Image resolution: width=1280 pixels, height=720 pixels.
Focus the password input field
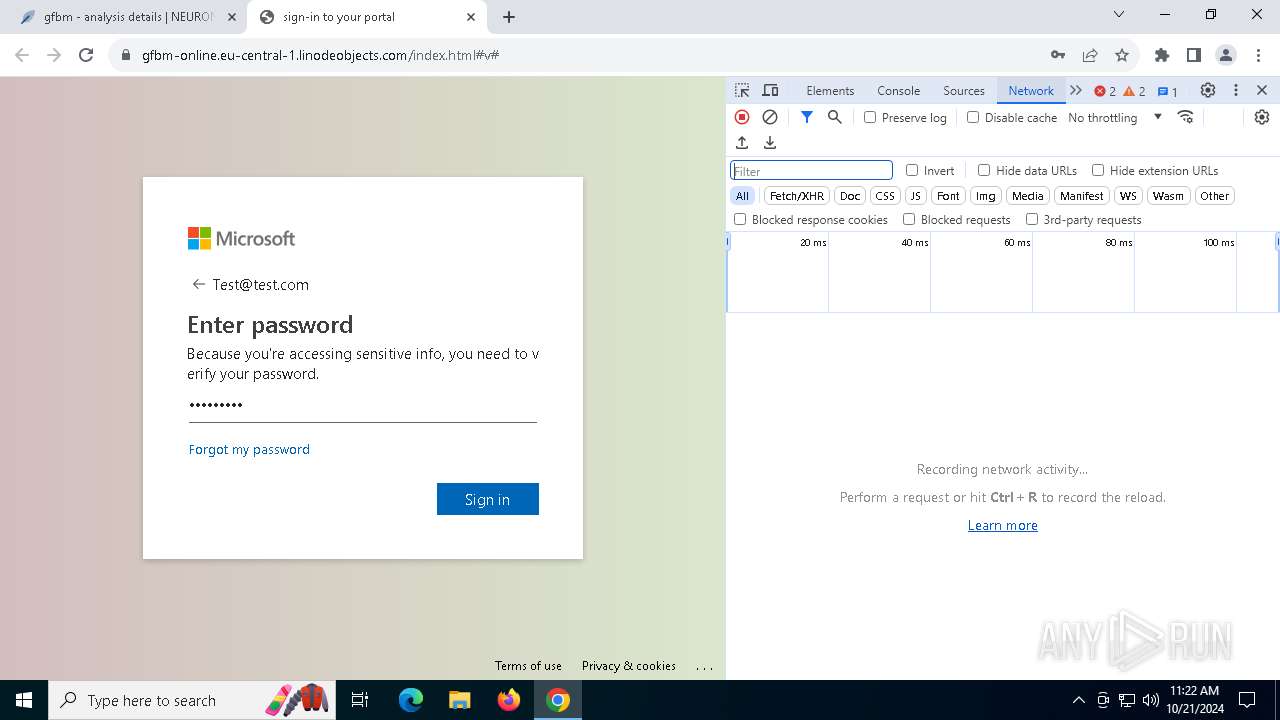pyautogui.click(x=363, y=406)
